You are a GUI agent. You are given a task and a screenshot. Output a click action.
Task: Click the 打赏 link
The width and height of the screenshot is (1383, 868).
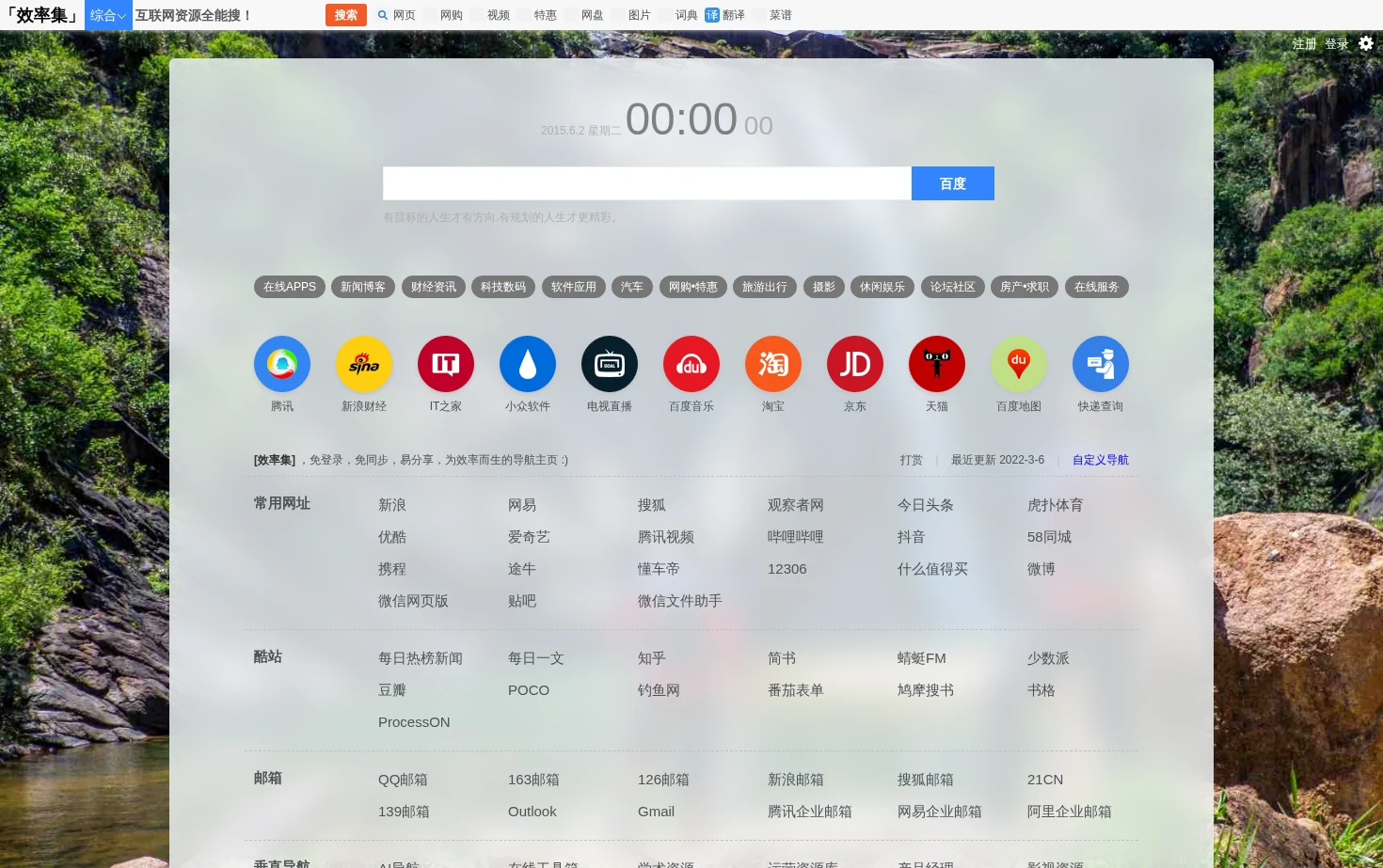click(x=911, y=460)
